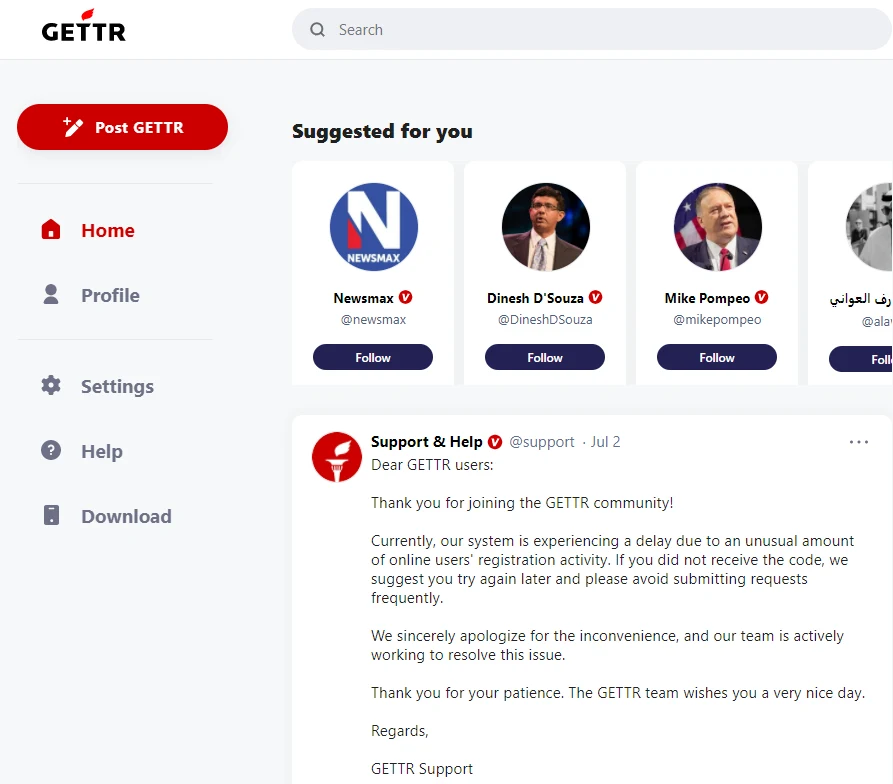
Task: Open Help via the question mark icon
Action: (x=51, y=451)
